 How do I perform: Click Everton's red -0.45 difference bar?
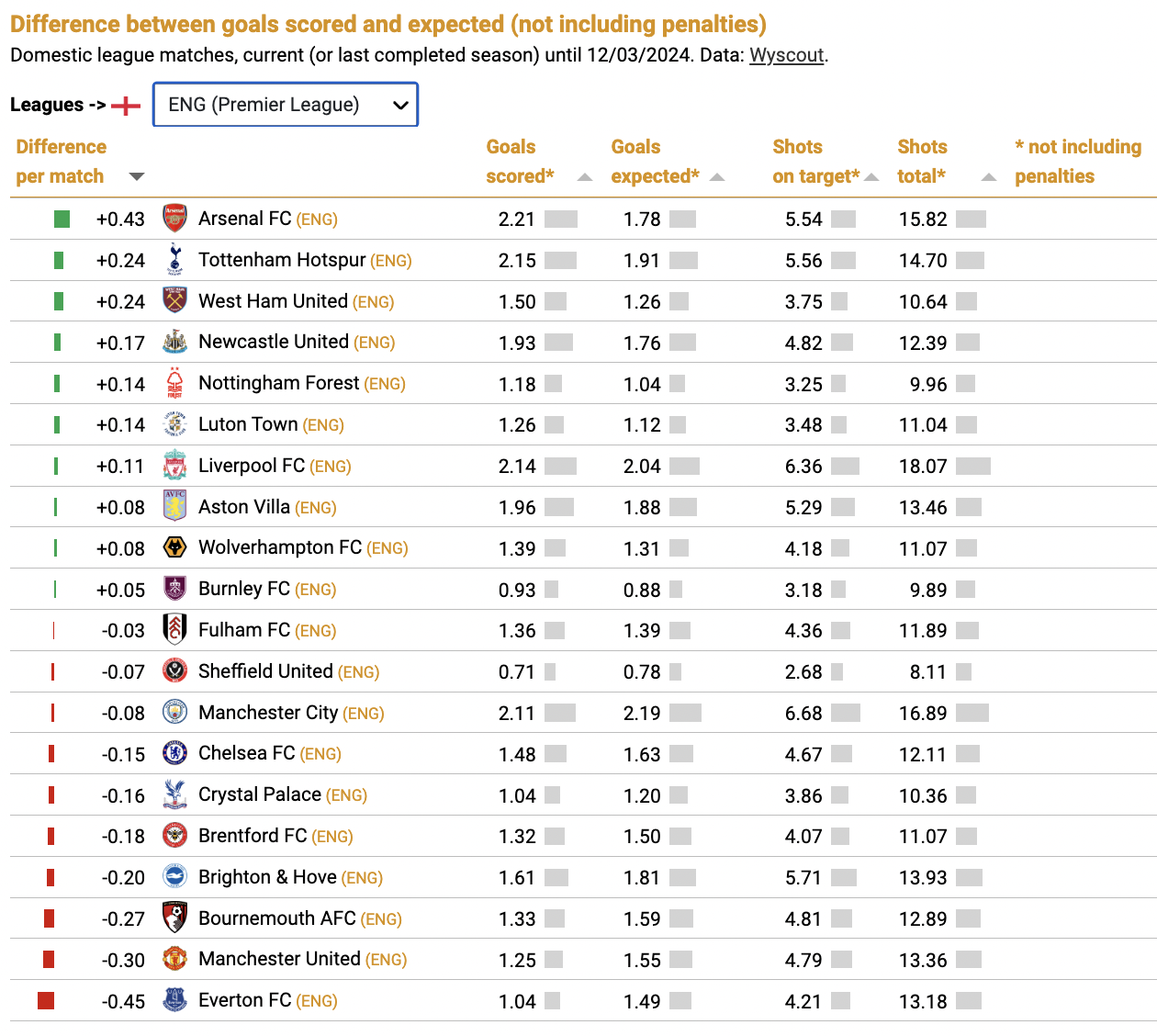tap(46, 1000)
